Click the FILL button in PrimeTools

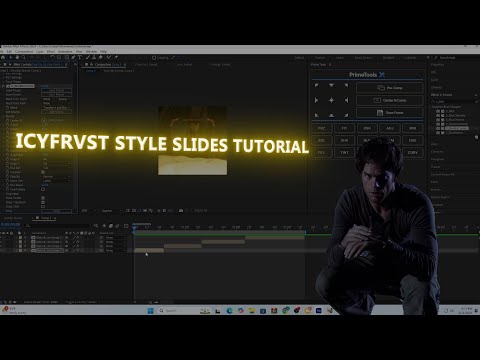pyautogui.click(x=321, y=152)
